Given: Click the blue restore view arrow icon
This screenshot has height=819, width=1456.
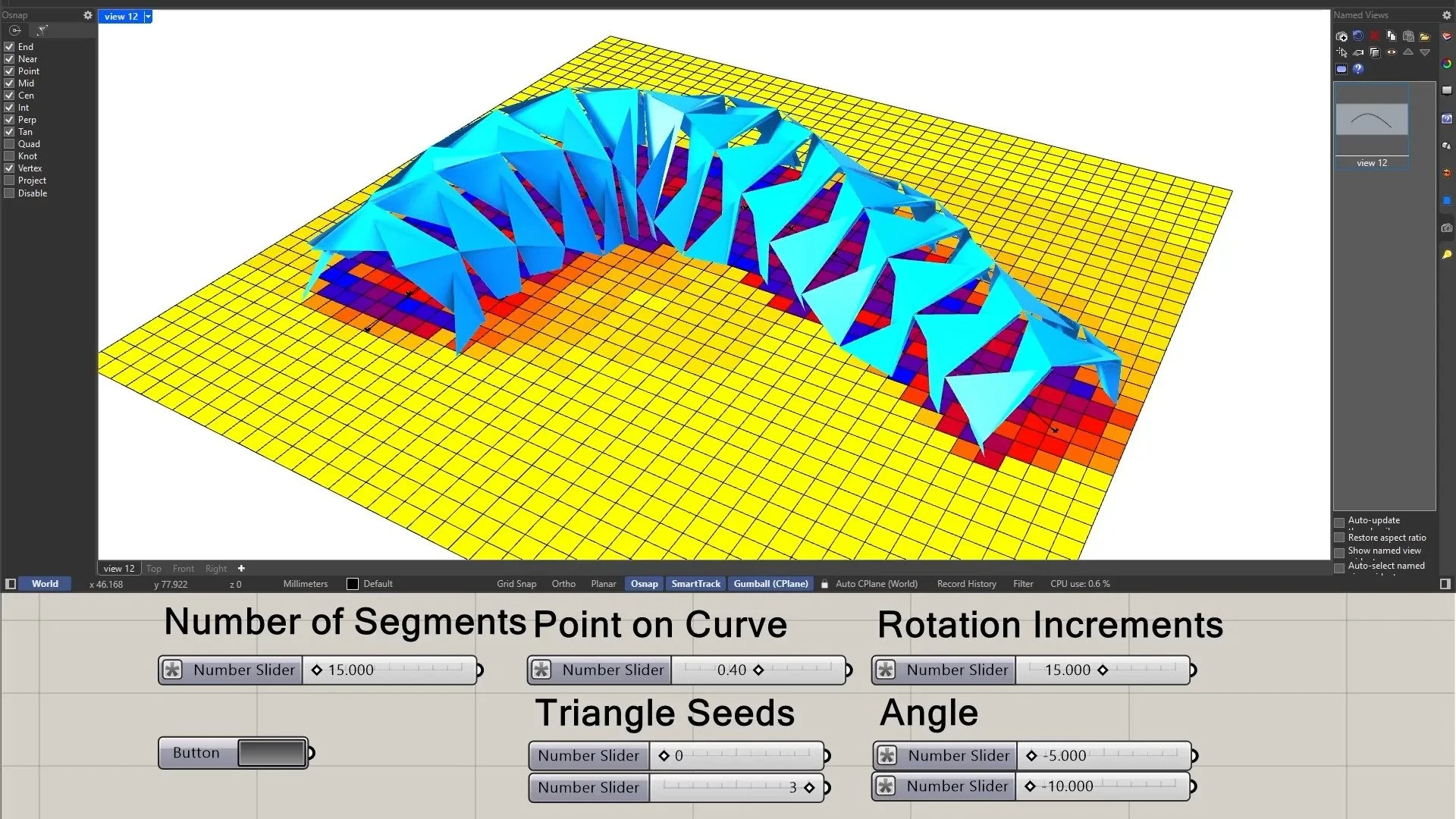Looking at the screenshot, I should tap(1357, 36).
